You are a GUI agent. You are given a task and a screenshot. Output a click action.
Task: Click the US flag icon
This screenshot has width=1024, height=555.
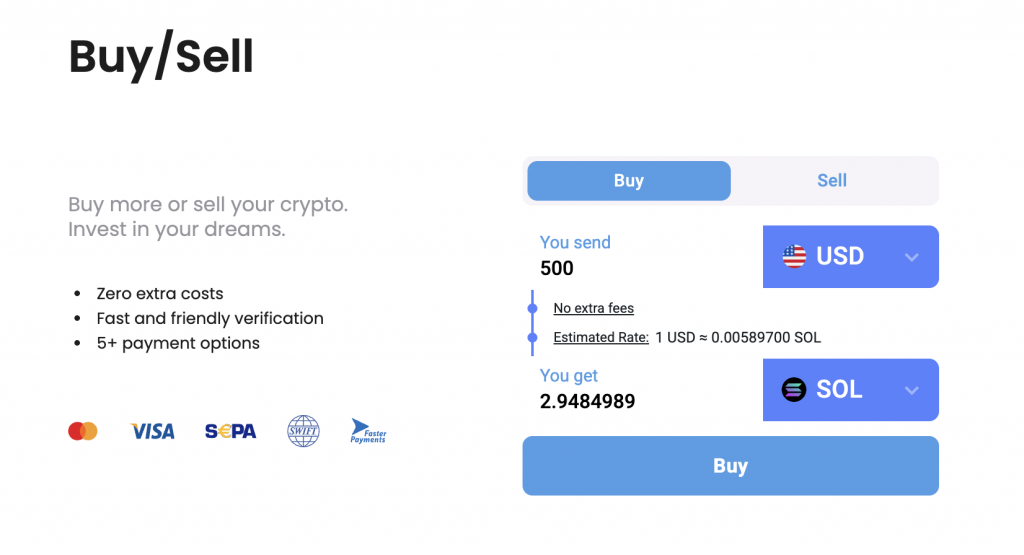tap(794, 256)
